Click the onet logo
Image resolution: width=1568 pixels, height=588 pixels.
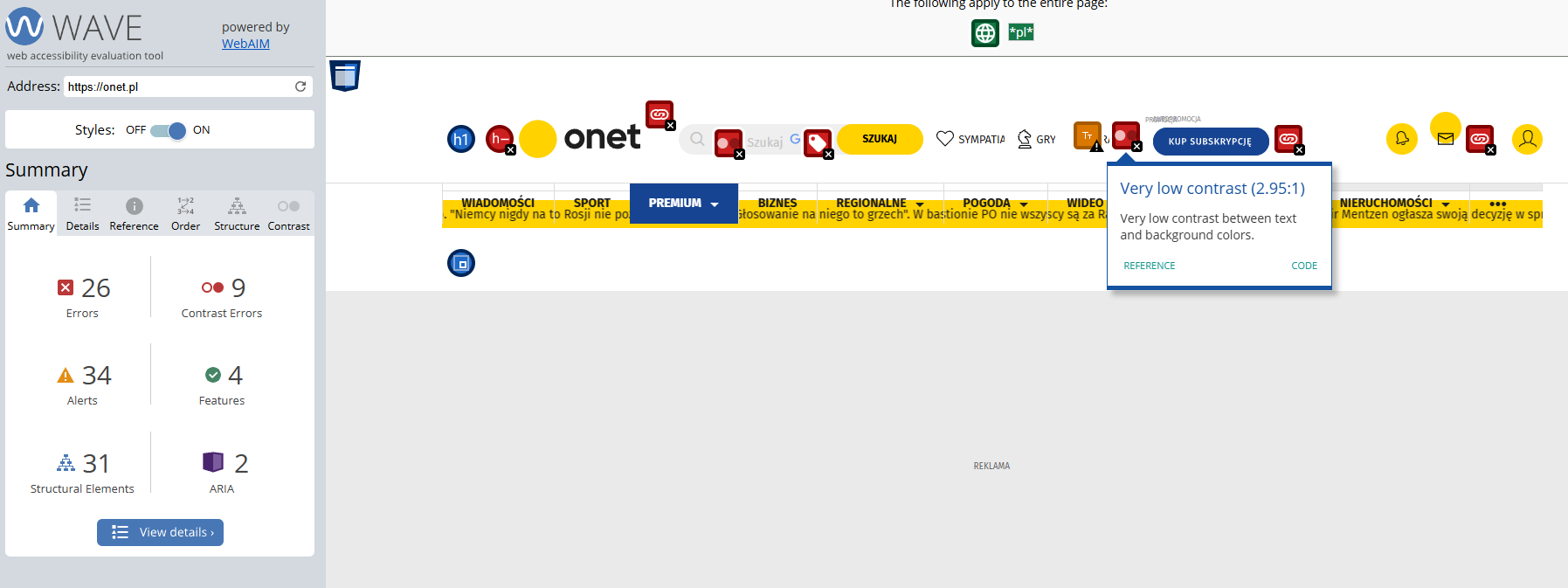pos(581,138)
